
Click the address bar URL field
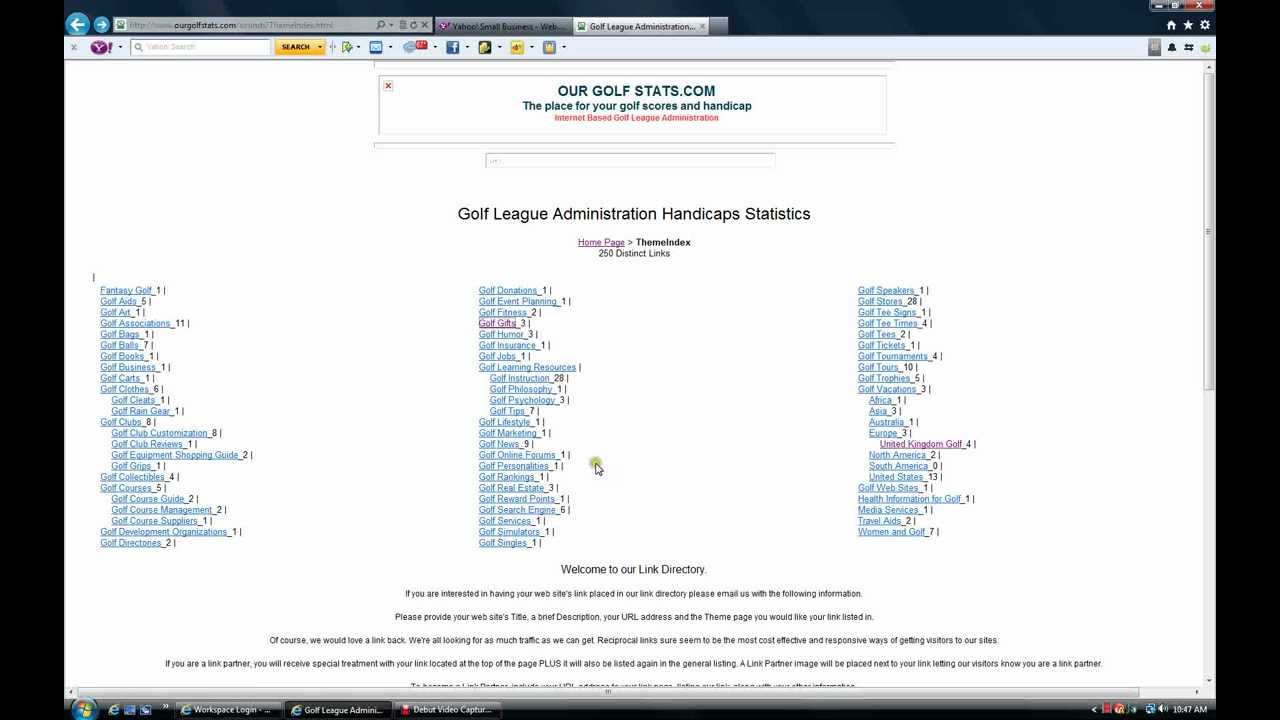click(x=250, y=25)
